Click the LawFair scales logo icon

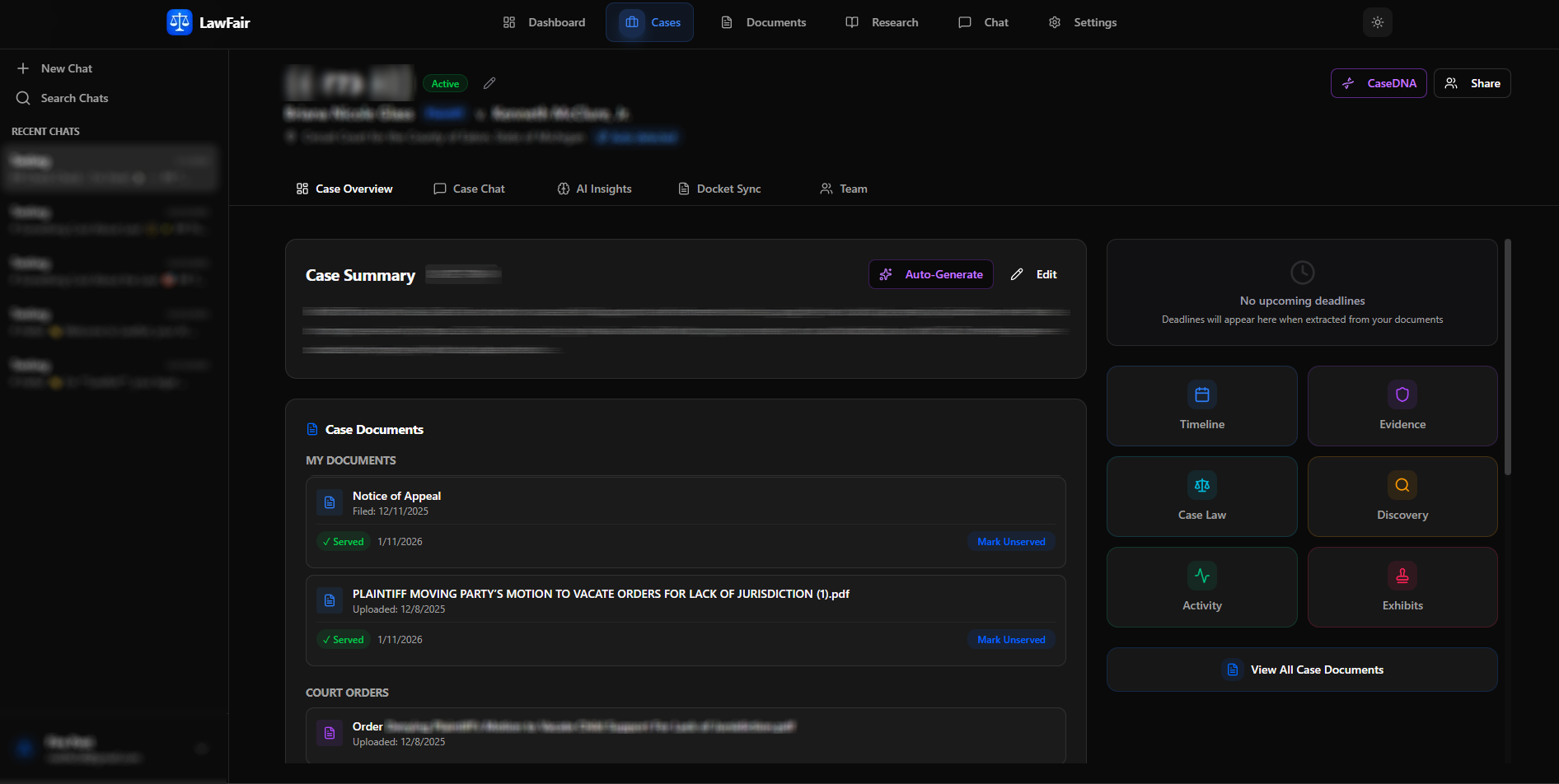[x=179, y=22]
